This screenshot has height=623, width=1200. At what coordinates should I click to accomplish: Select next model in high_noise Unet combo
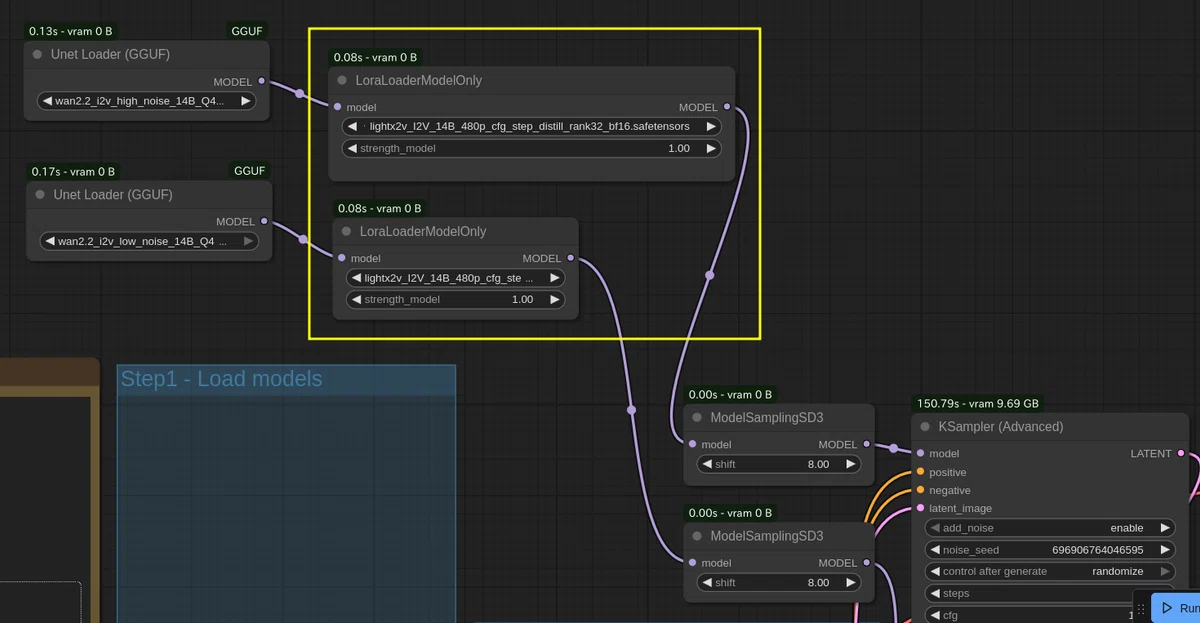245,101
